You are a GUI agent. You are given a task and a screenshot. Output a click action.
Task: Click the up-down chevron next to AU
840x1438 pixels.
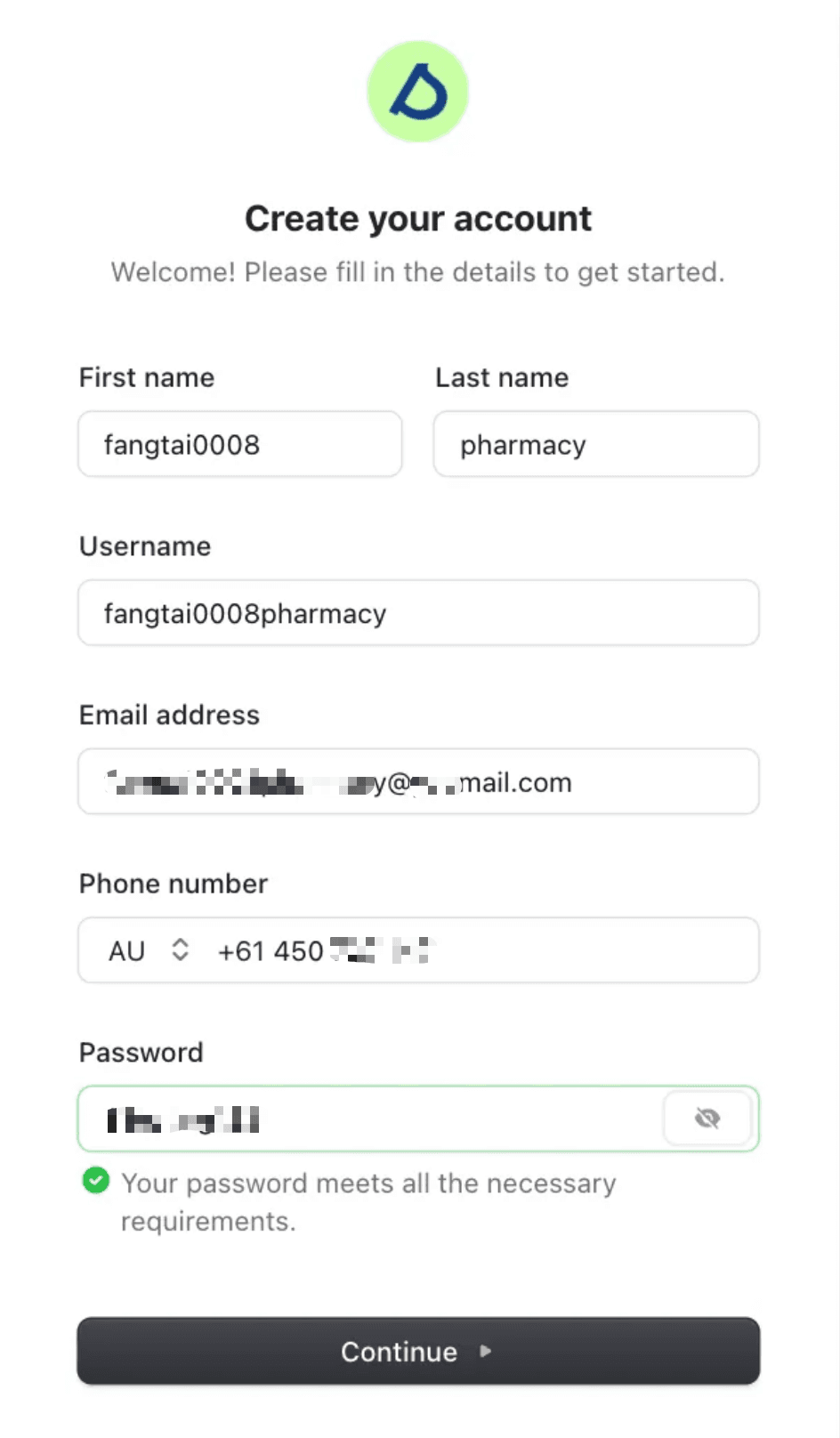180,950
